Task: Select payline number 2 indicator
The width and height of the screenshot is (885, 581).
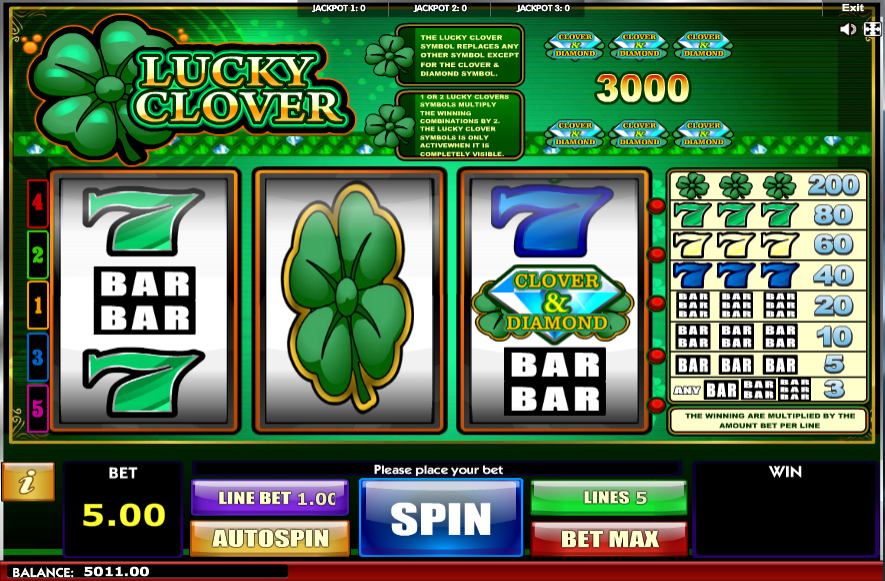Action: tap(37, 255)
